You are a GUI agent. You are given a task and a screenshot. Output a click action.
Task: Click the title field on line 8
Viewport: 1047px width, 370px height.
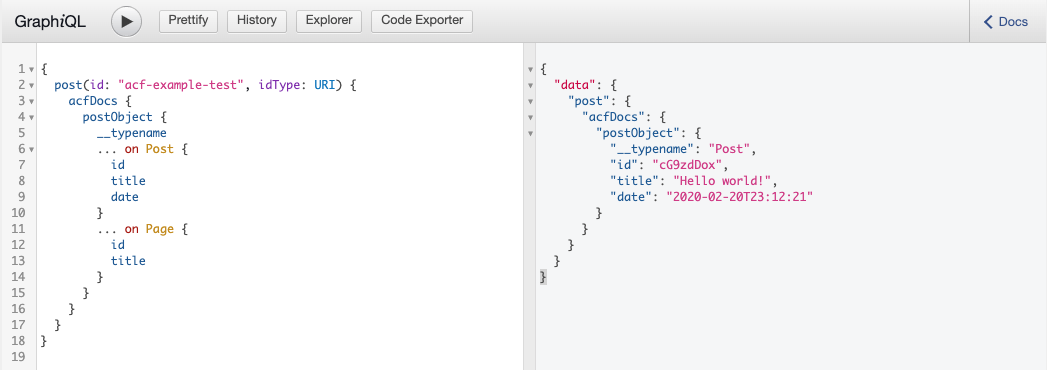coord(128,181)
